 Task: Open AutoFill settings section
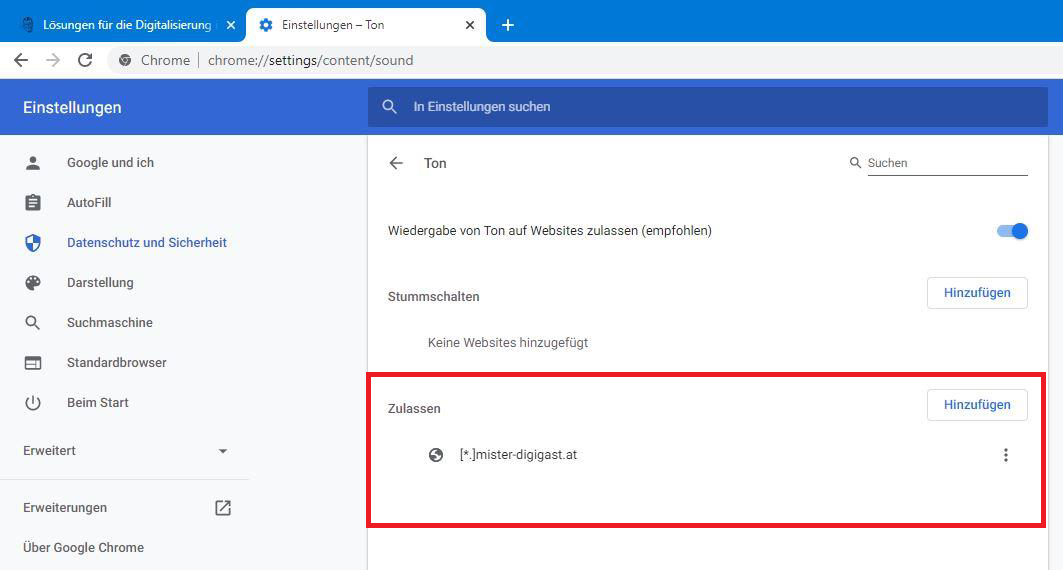click(89, 203)
